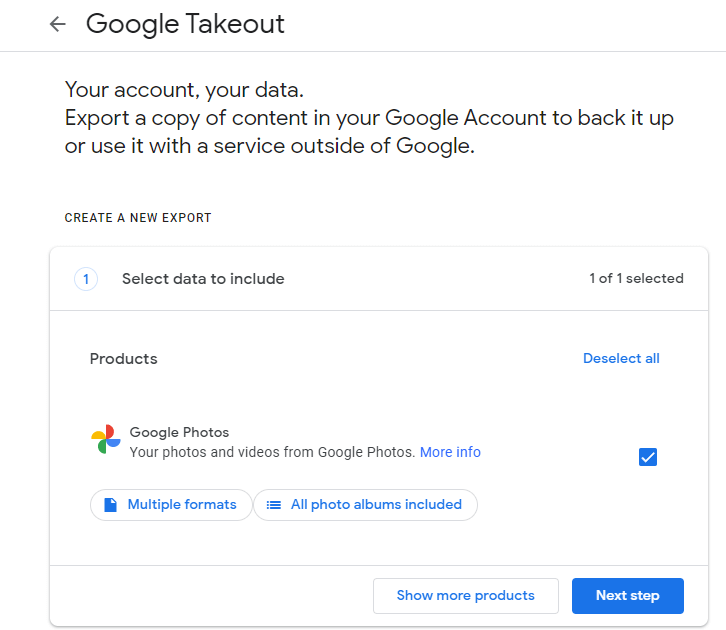Viewport: 726px width, 630px height.
Task: Click the Create a new export label
Action: 138,218
